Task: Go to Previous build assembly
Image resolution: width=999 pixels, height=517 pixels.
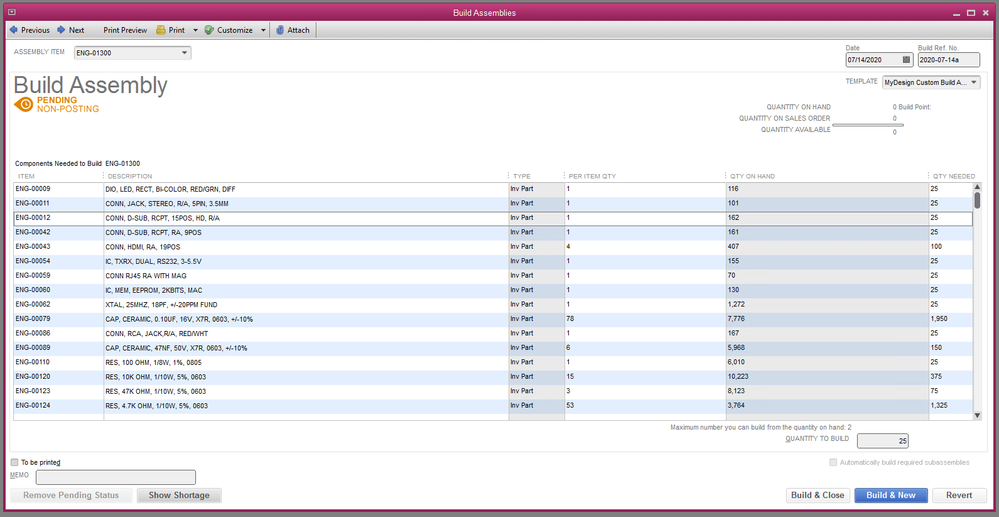Action: coord(29,30)
